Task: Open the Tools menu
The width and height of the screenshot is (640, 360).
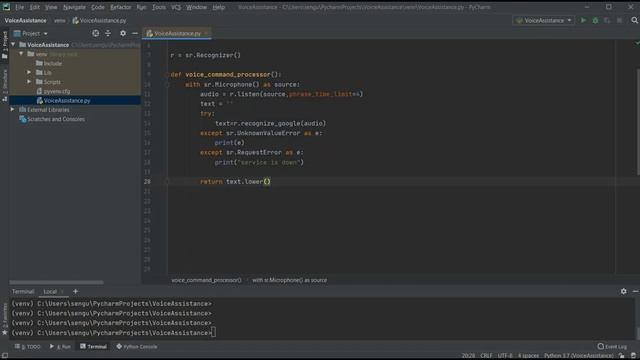Action: [x=159, y=7]
